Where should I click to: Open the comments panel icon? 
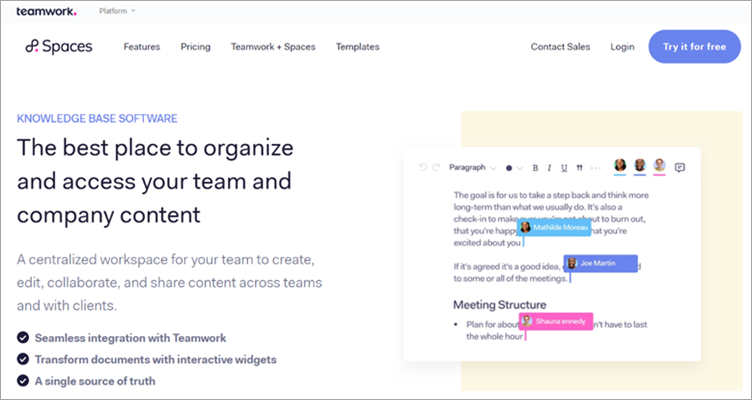(680, 167)
